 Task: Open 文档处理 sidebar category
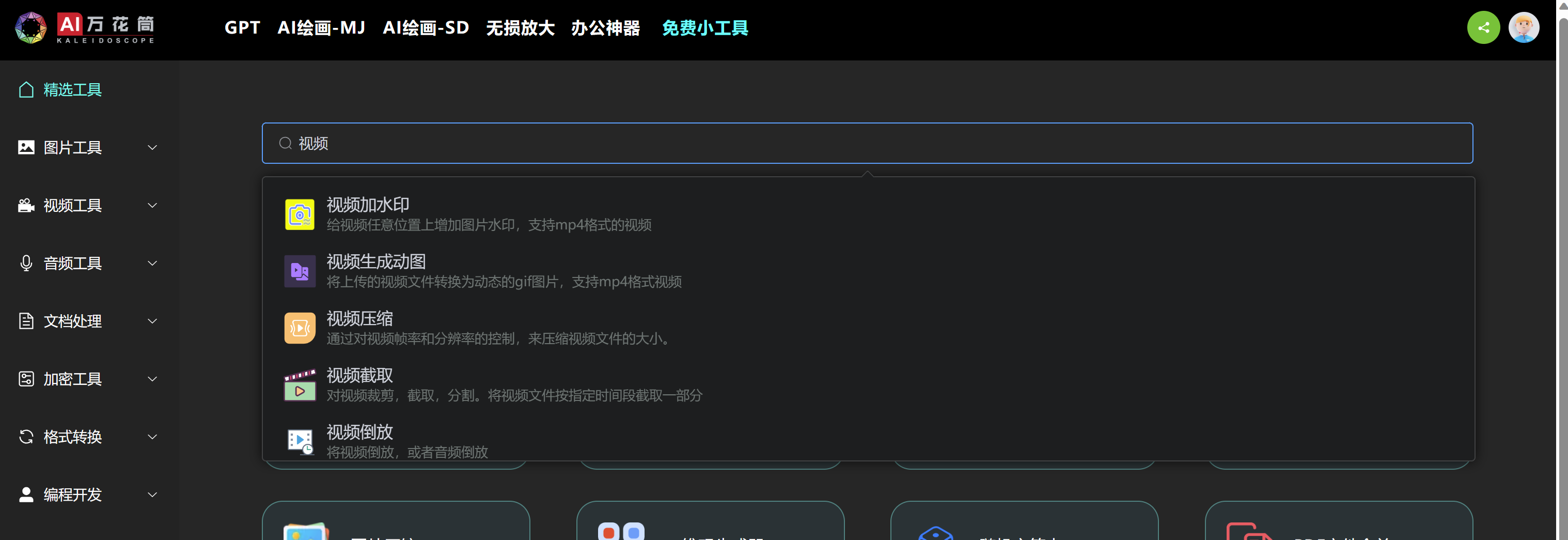coord(72,321)
